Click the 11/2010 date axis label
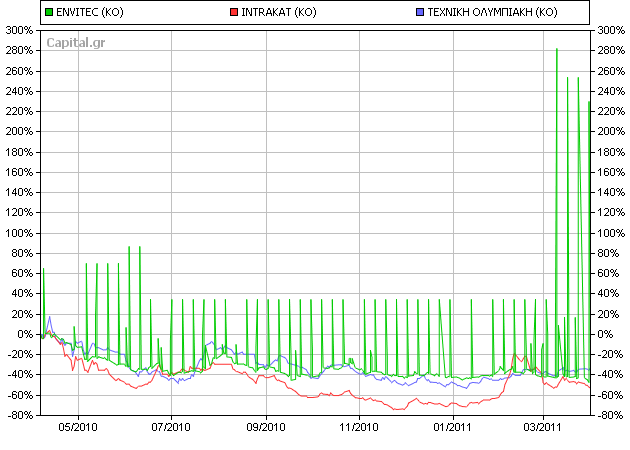Viewport: 630px width, 450px height. pos(359,427)
